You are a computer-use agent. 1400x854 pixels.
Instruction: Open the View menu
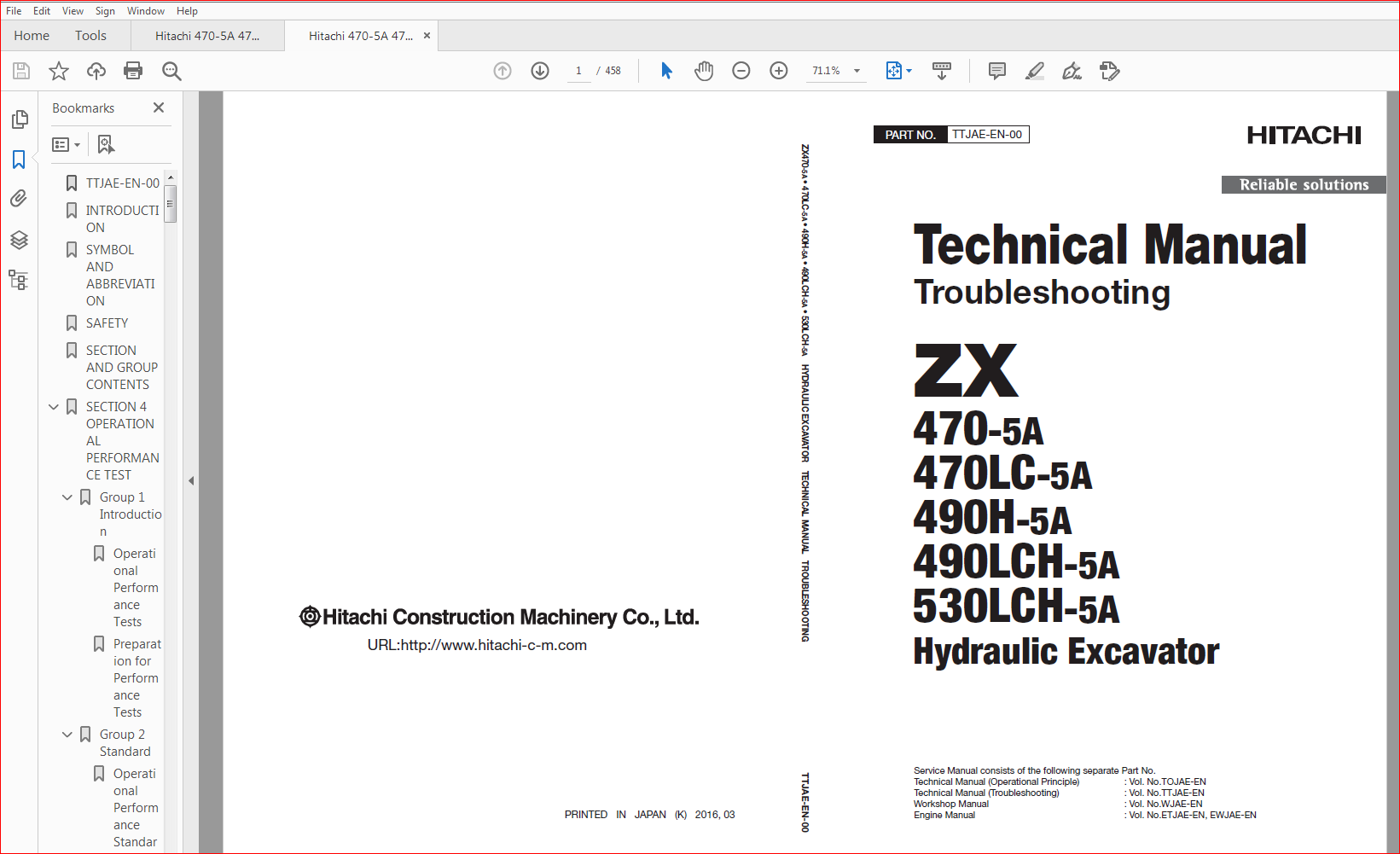coord(73,11)
